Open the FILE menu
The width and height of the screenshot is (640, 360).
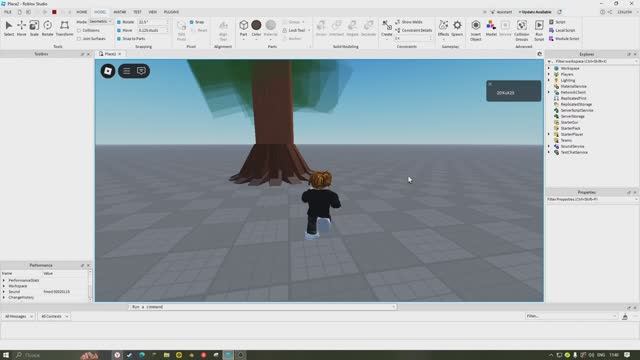pos(8,12)
